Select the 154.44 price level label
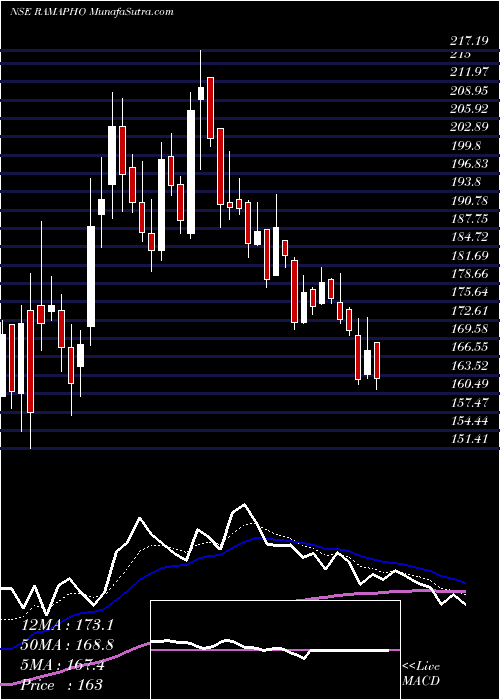The height and width of the screenshot is (700, 500). [469, 421]
